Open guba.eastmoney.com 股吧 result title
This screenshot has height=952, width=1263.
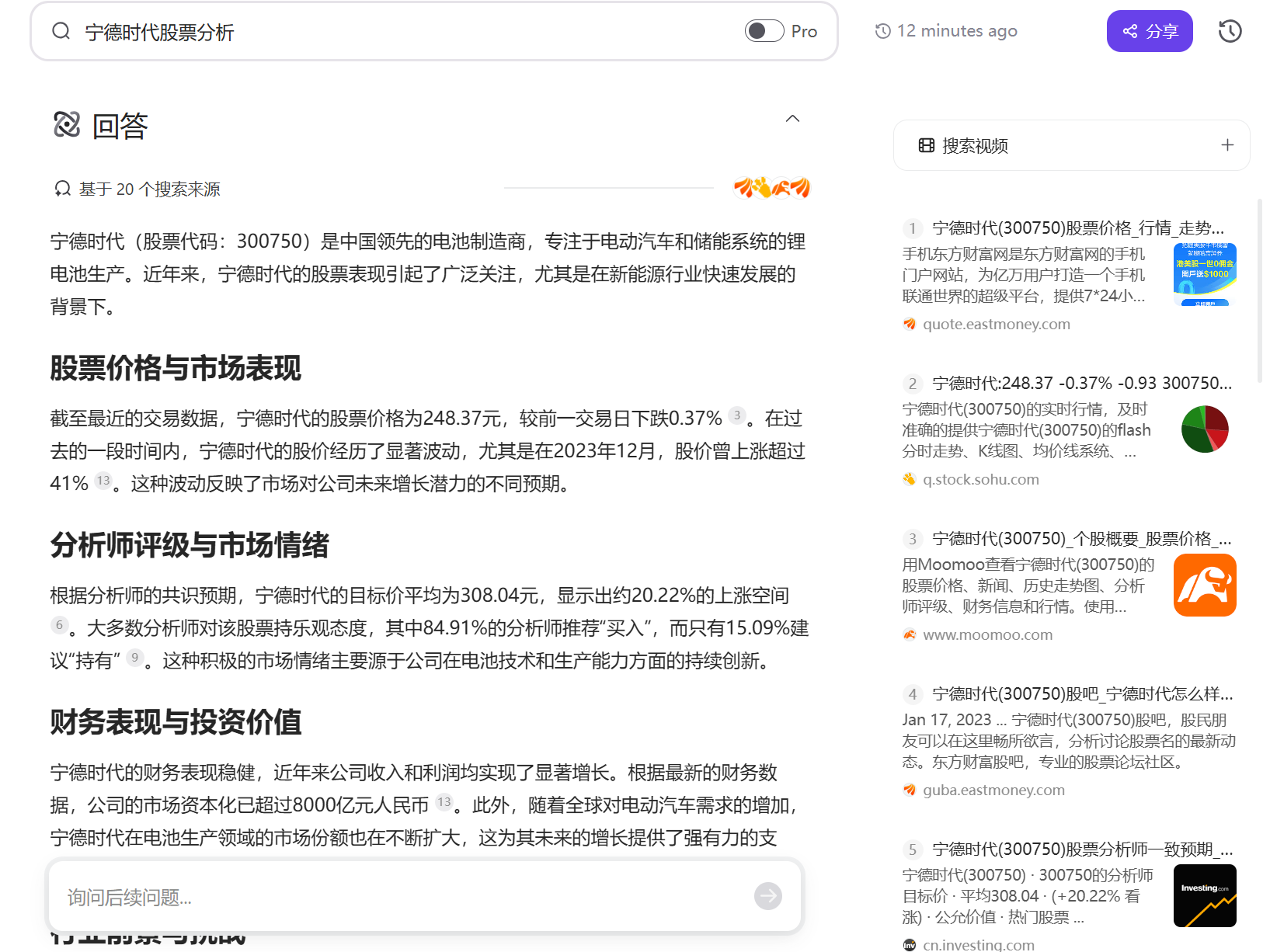[x=1082, y=693]
